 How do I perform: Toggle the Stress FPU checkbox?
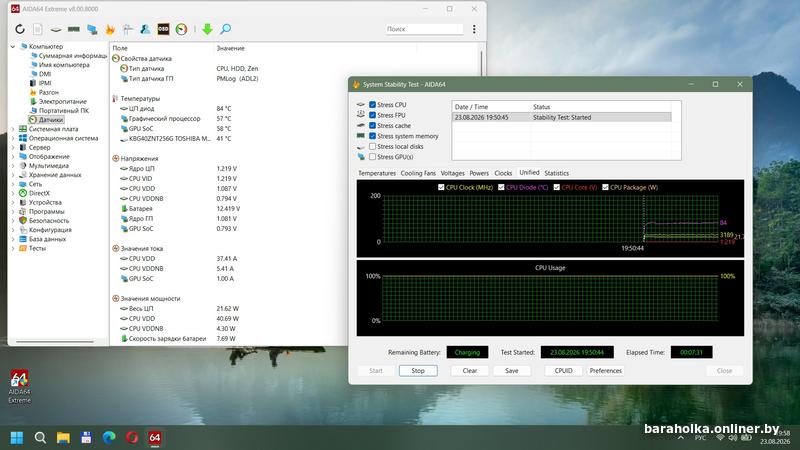[x=372, y=115]
